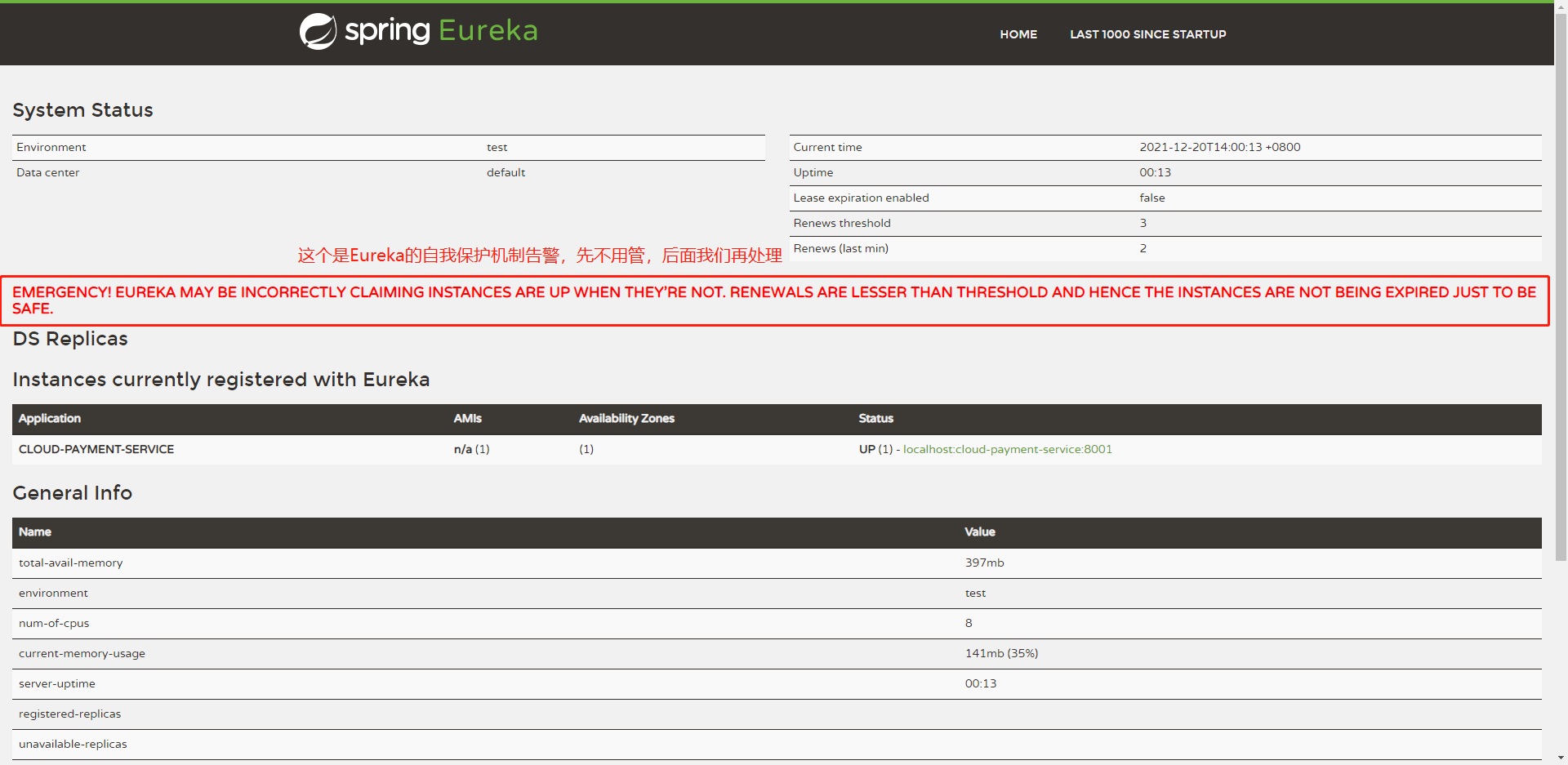Click the total-avail-memory row name

click(70, 563)
